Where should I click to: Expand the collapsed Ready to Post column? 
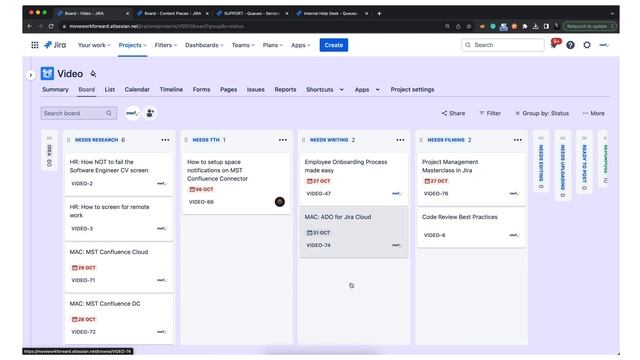click(584, 162)
